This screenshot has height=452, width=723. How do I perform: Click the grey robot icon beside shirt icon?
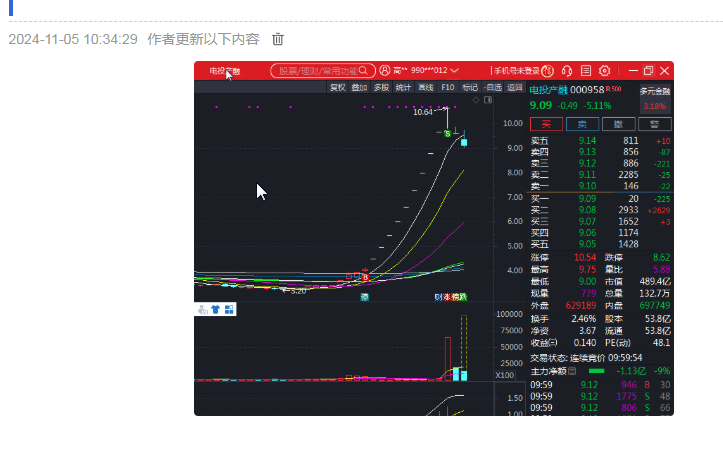point(202,309)
